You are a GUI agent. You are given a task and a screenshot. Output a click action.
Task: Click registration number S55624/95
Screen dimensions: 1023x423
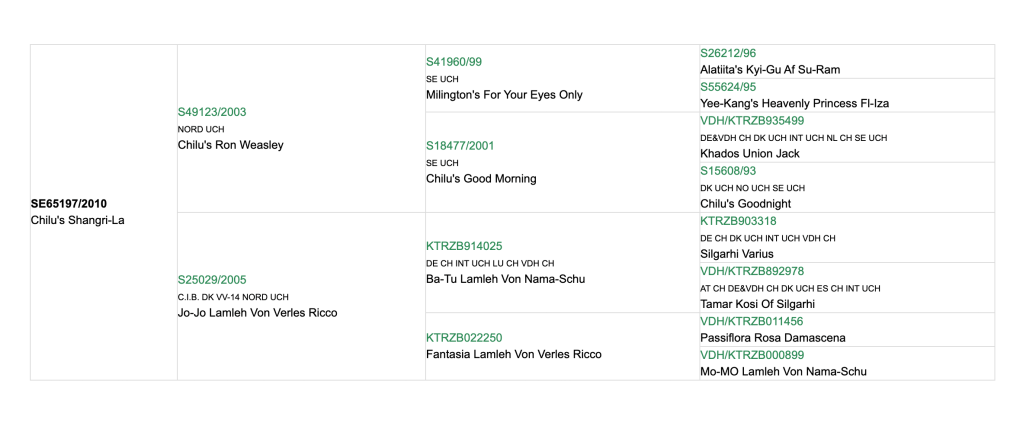(x=728, y=87)
